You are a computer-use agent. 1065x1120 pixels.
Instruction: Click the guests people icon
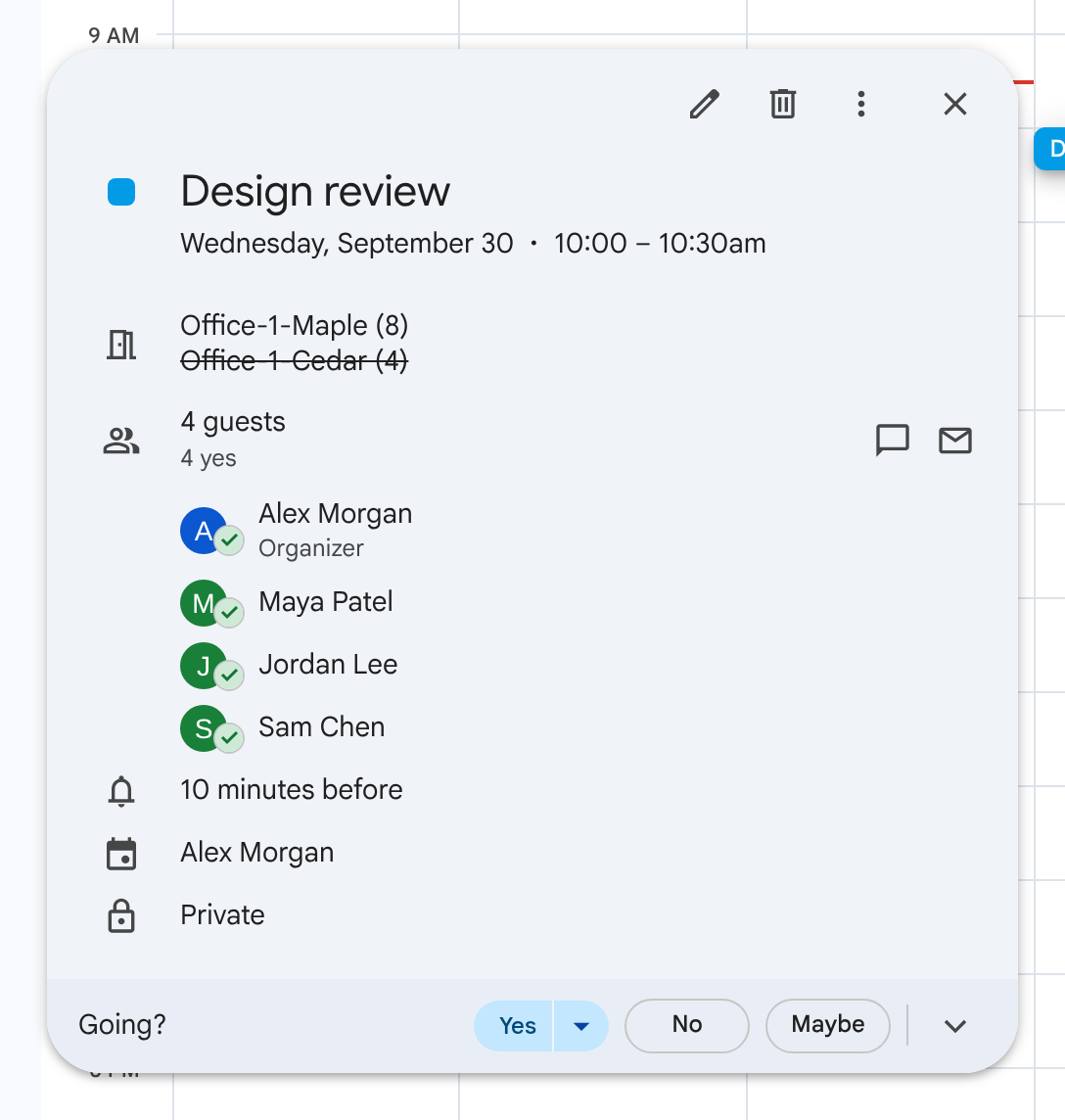pos(121,441)
